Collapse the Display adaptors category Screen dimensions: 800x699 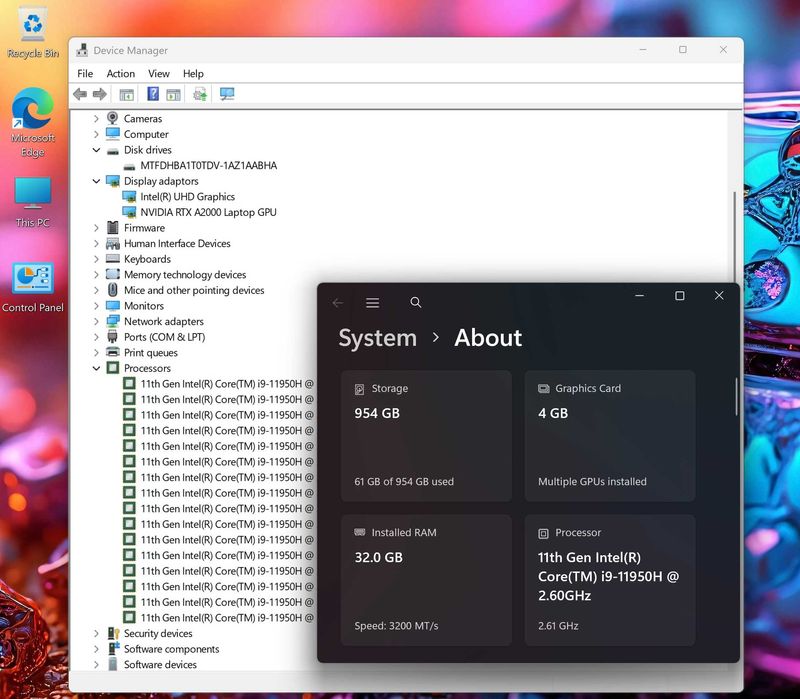click(96, 181)
